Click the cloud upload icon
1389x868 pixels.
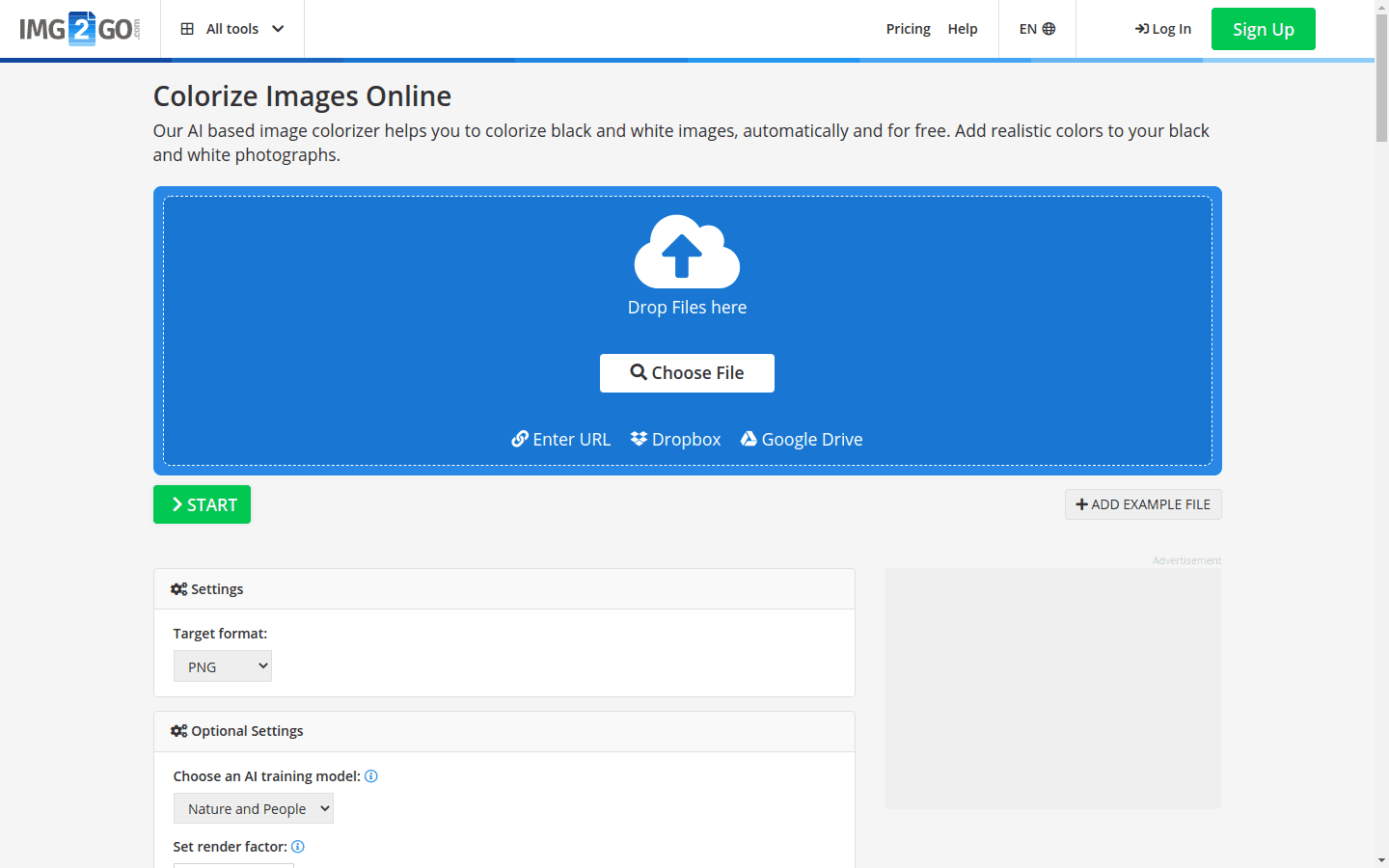pyautogui.click(x=687, y=253)
